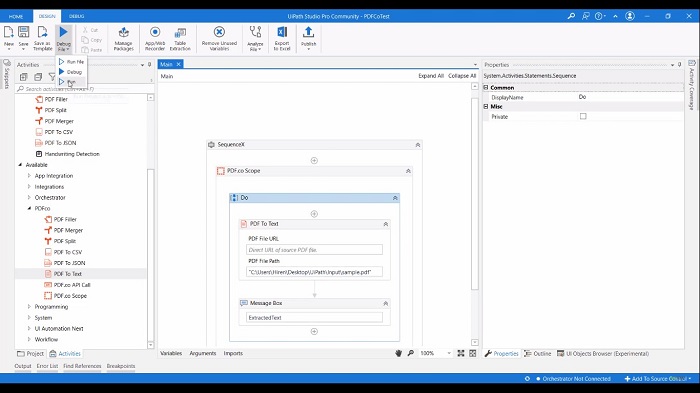
Task: Start Table Extraction tool
Action: [180, 38]
